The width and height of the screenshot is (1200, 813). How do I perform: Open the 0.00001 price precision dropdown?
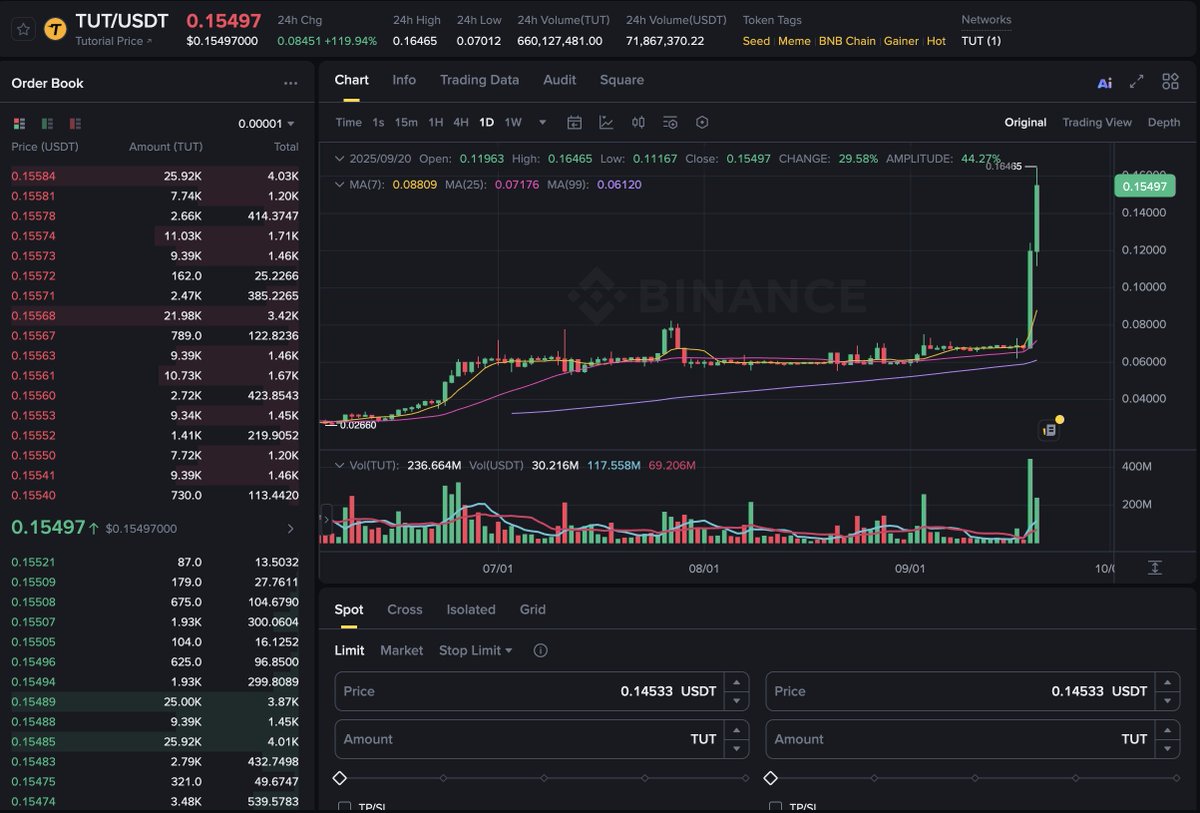tap(266, 124)
